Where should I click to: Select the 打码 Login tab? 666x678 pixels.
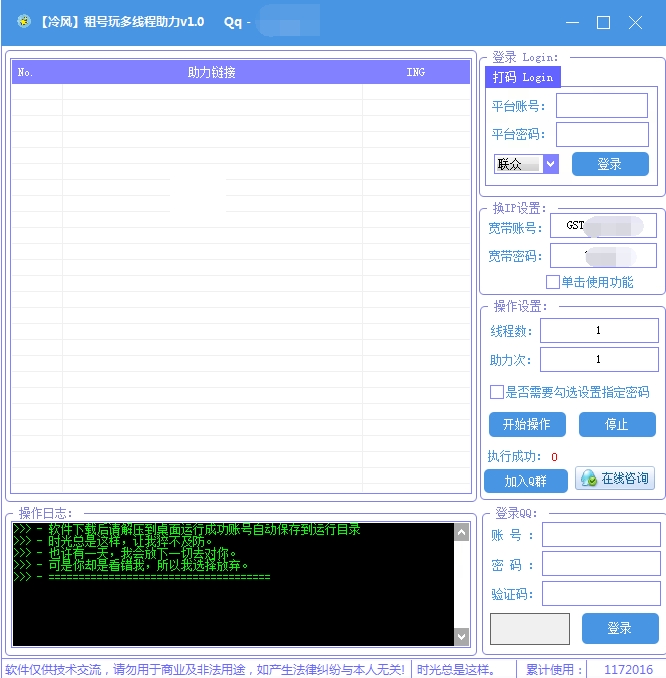coord(523,77)
